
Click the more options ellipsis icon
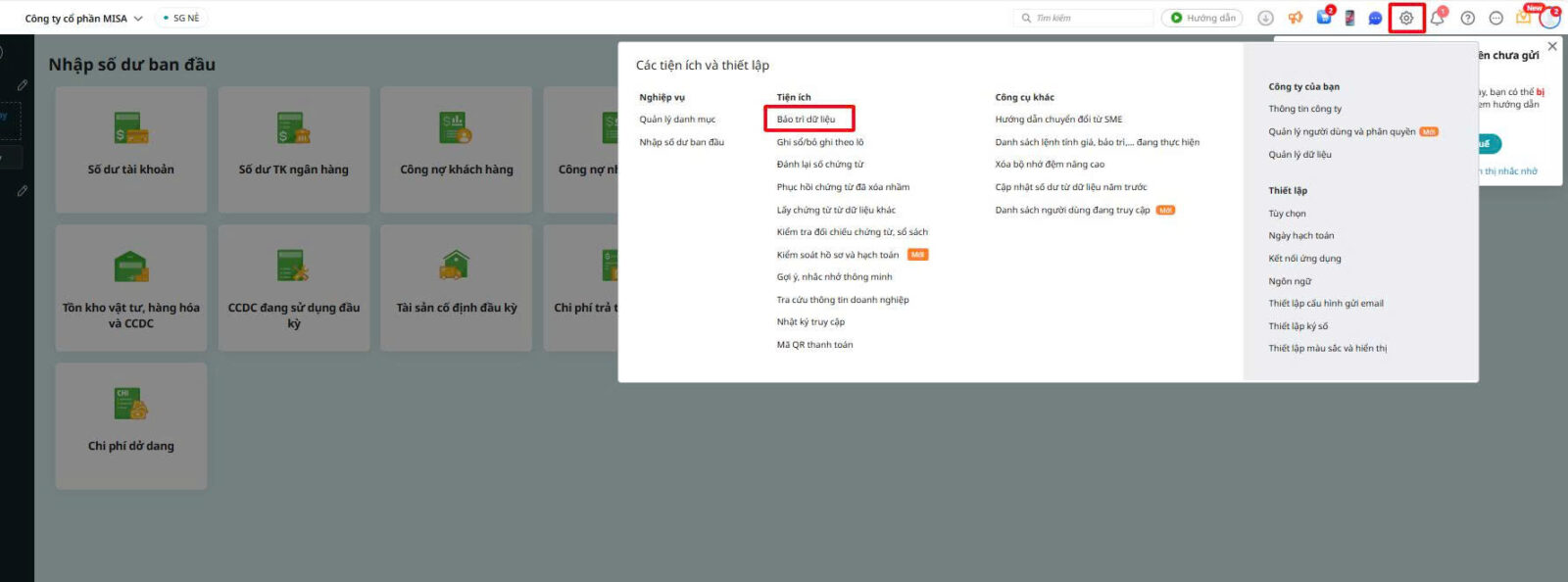point(1495,18)
